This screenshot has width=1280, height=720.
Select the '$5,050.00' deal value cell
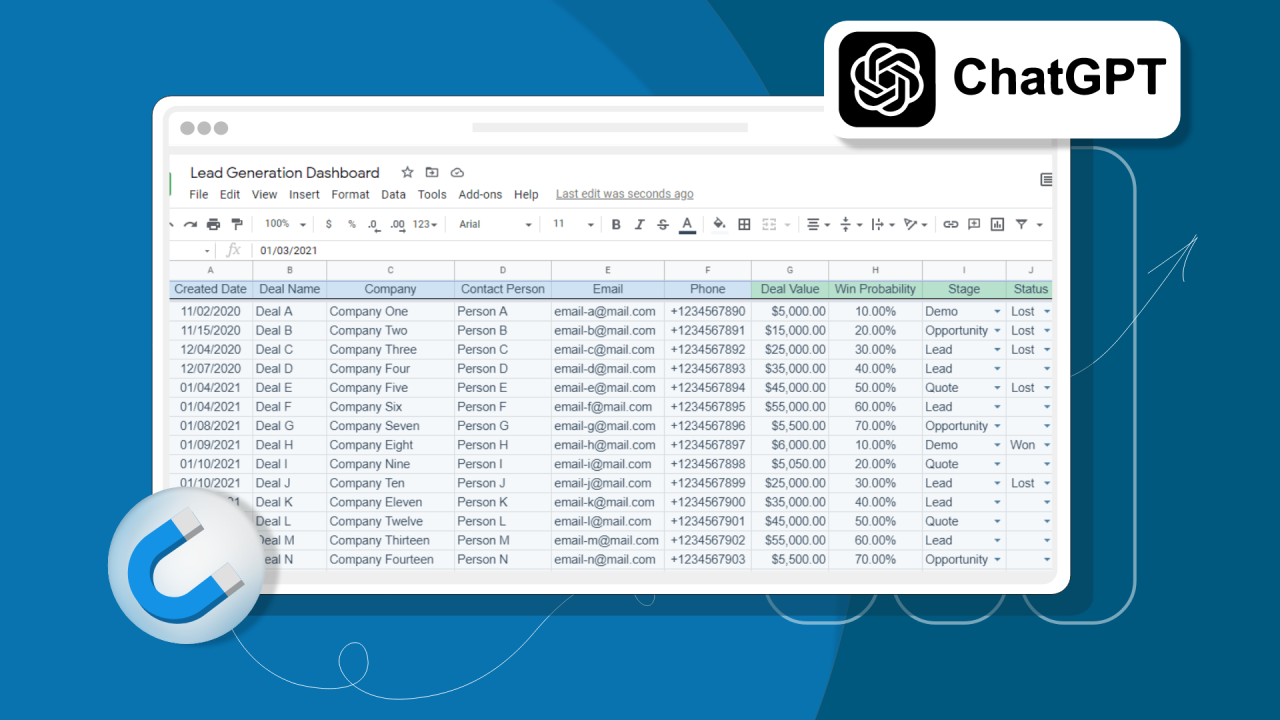790,464
